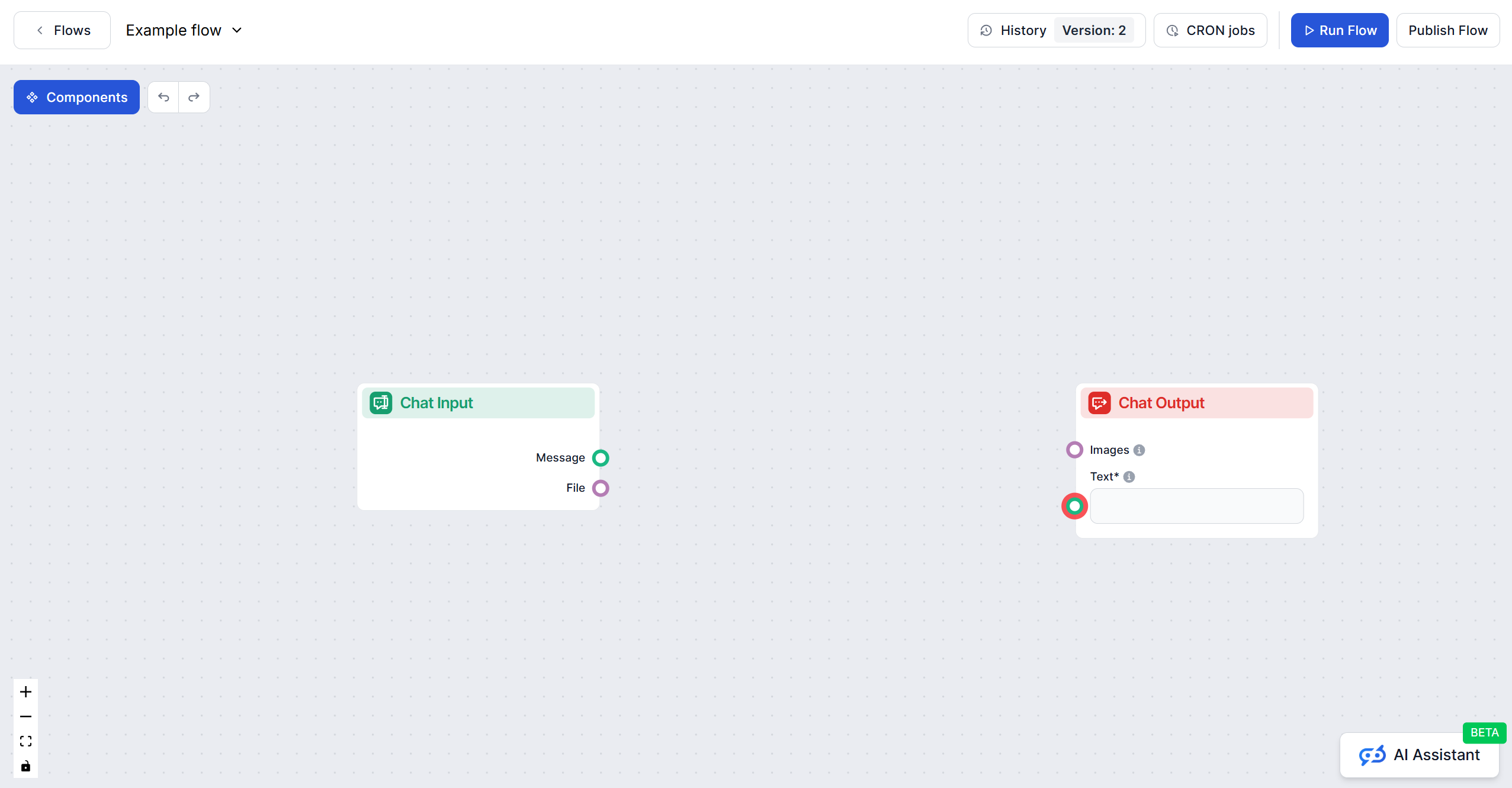Zoom out using the minus icon
Screen dimensions: 1512x788
[25, 716]
